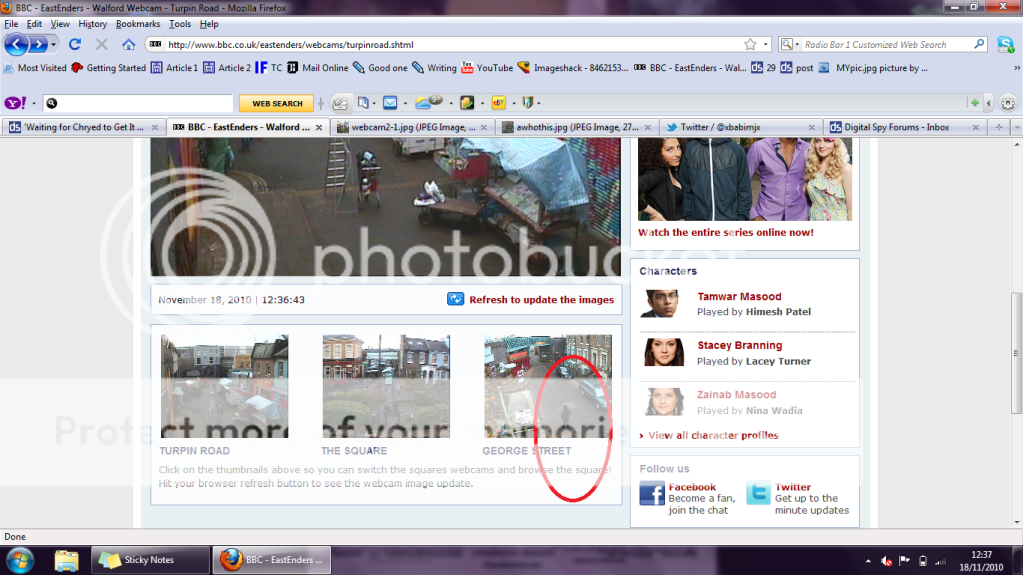Open Yahoo toolbar settings gear
Viewport: 1023px width, 575px height.
(x=1007, y=103)
